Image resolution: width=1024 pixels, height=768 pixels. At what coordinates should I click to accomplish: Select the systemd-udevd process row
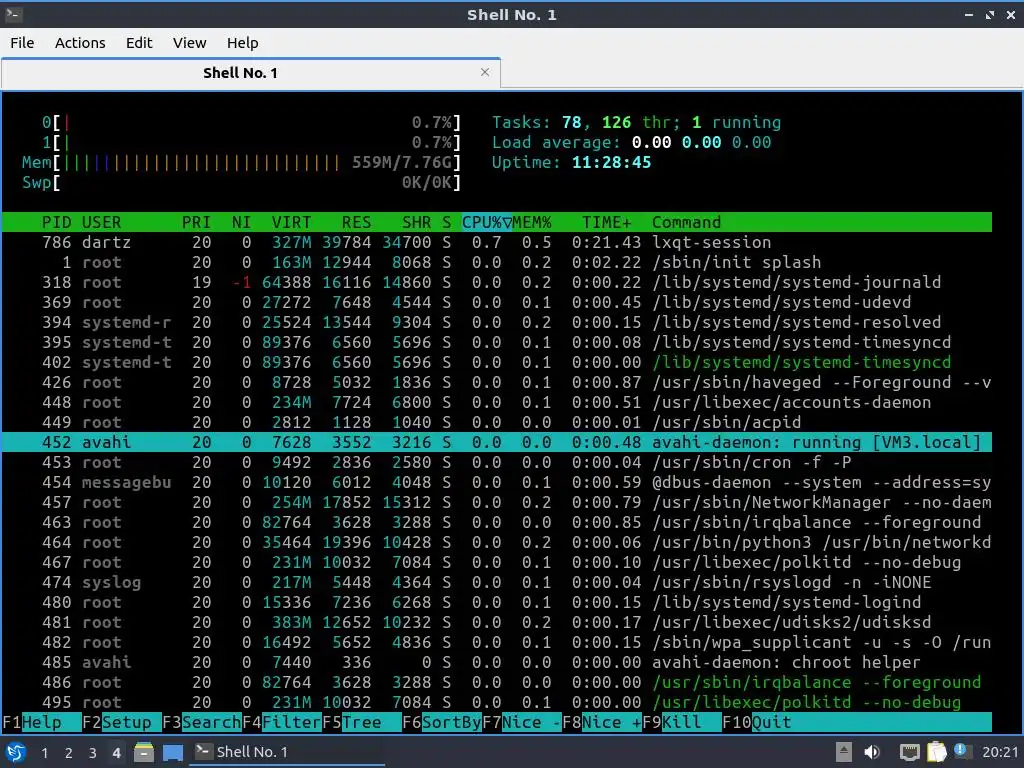pos(497,302)
